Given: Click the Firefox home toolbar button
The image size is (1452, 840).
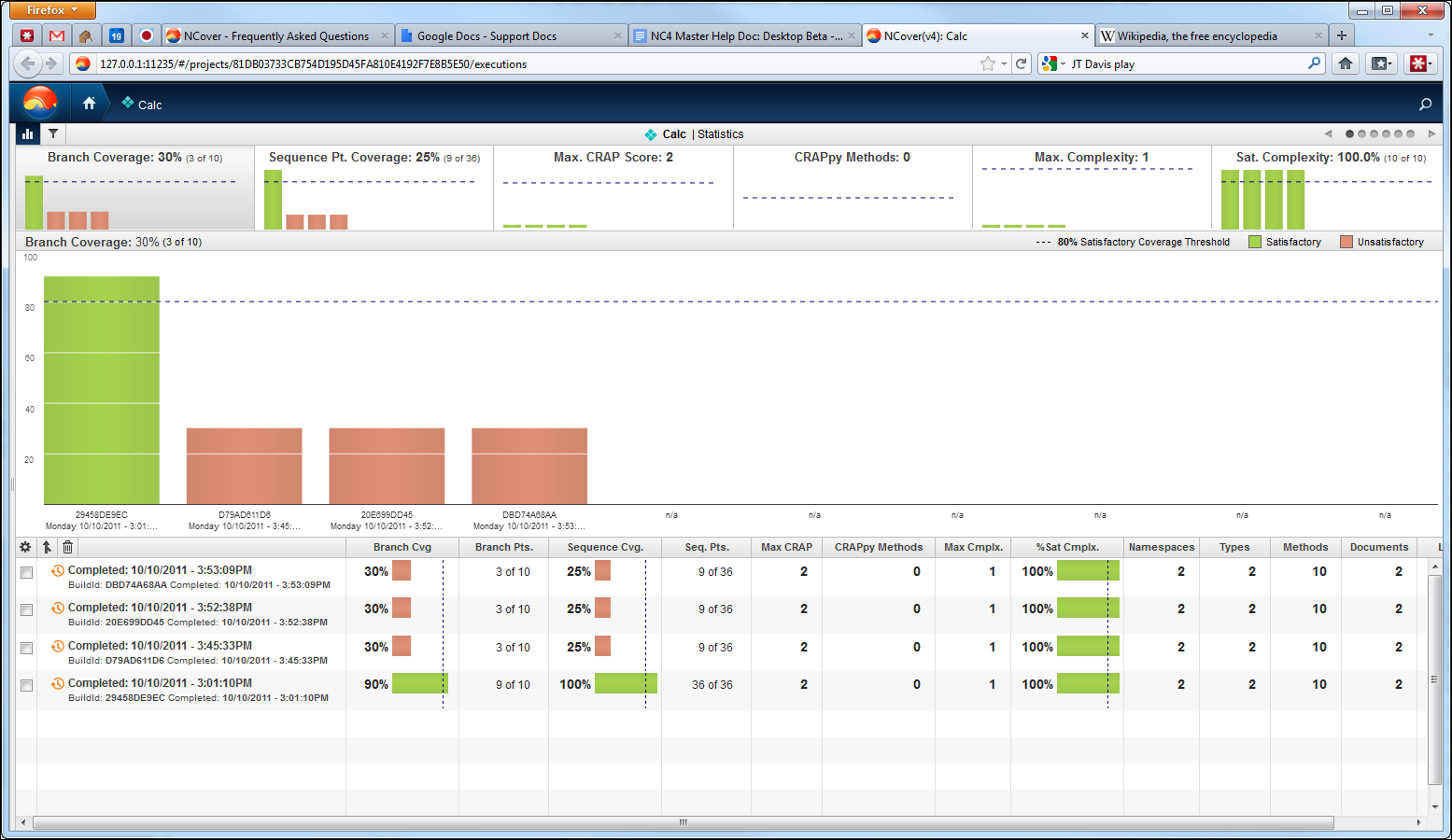Looking at the screenshot, I should click(x=1346, y=63).
